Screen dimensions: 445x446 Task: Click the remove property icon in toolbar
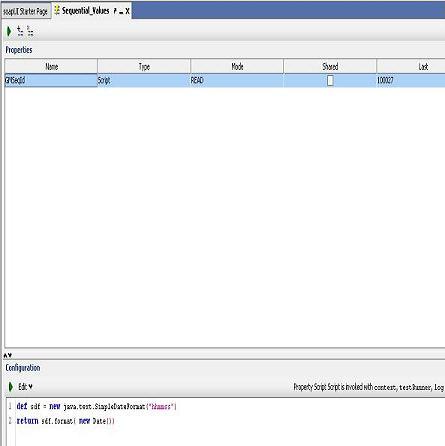(x=30, y=31)
